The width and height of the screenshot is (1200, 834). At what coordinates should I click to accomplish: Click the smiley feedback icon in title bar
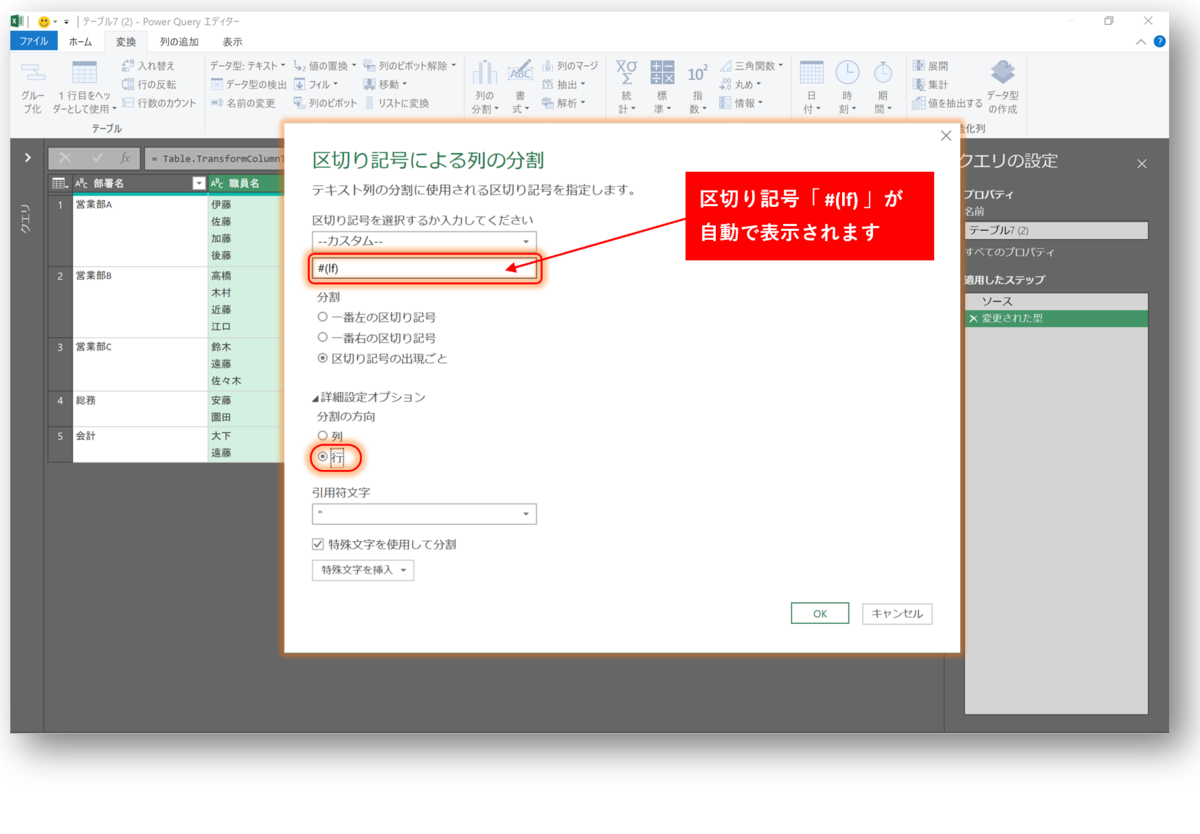[44, 21]
